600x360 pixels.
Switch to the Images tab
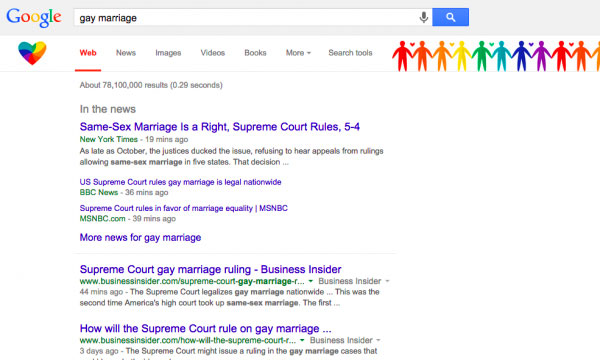pyautogui.click(x=168, y=53)
